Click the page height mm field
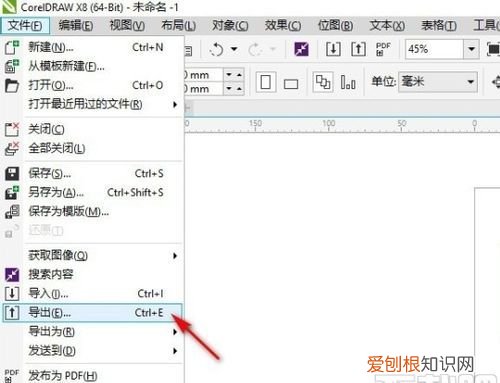 (204, 89)
